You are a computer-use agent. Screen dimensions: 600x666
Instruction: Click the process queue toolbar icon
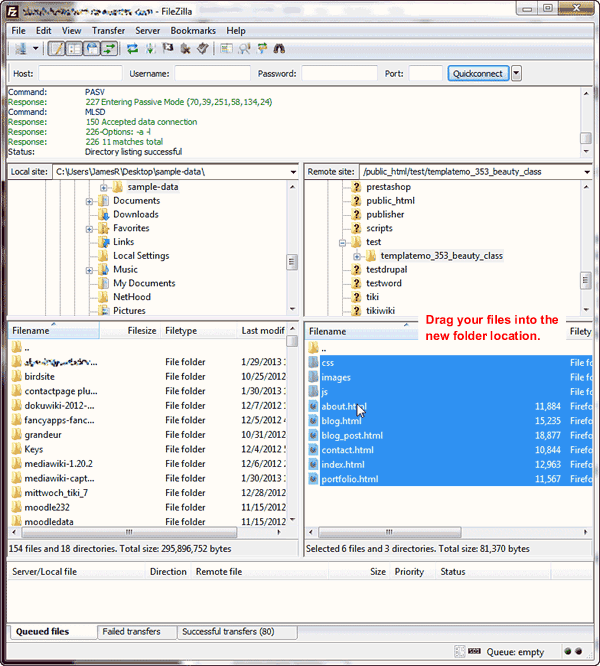150,48
